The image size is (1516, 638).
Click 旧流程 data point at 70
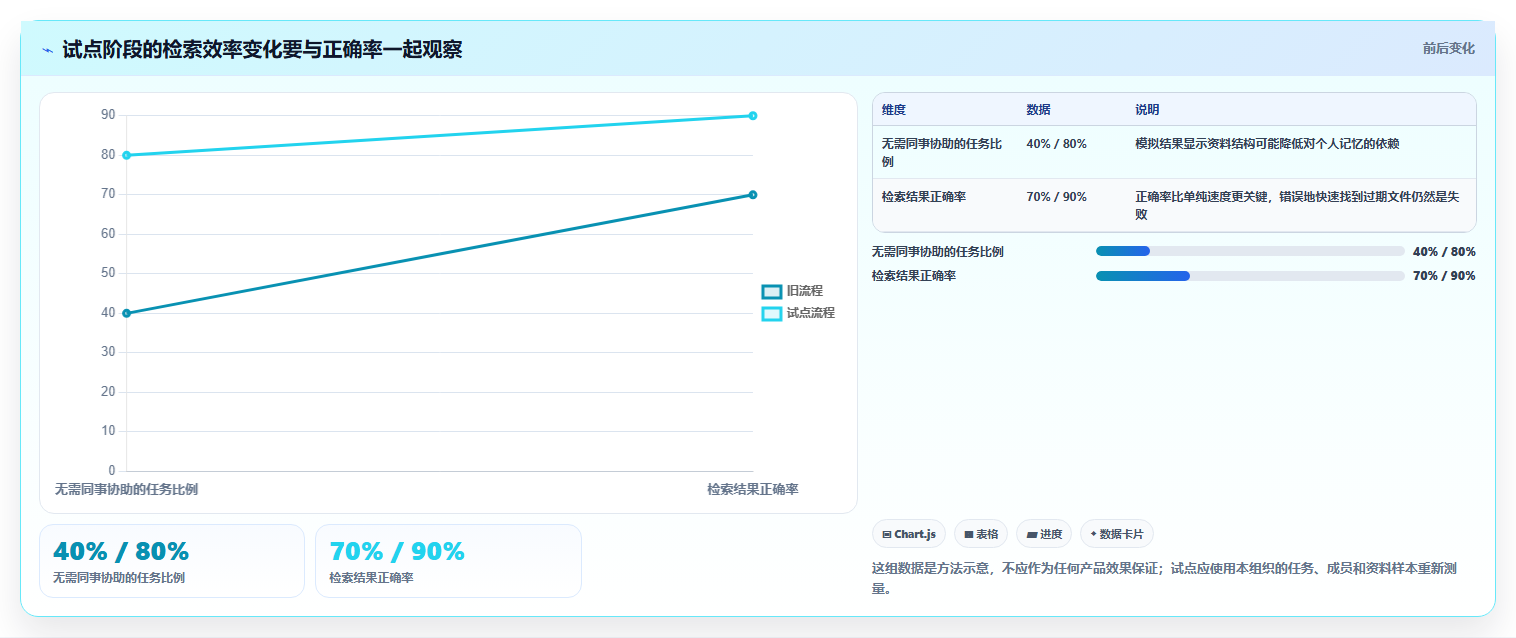(x=753, y=195)
